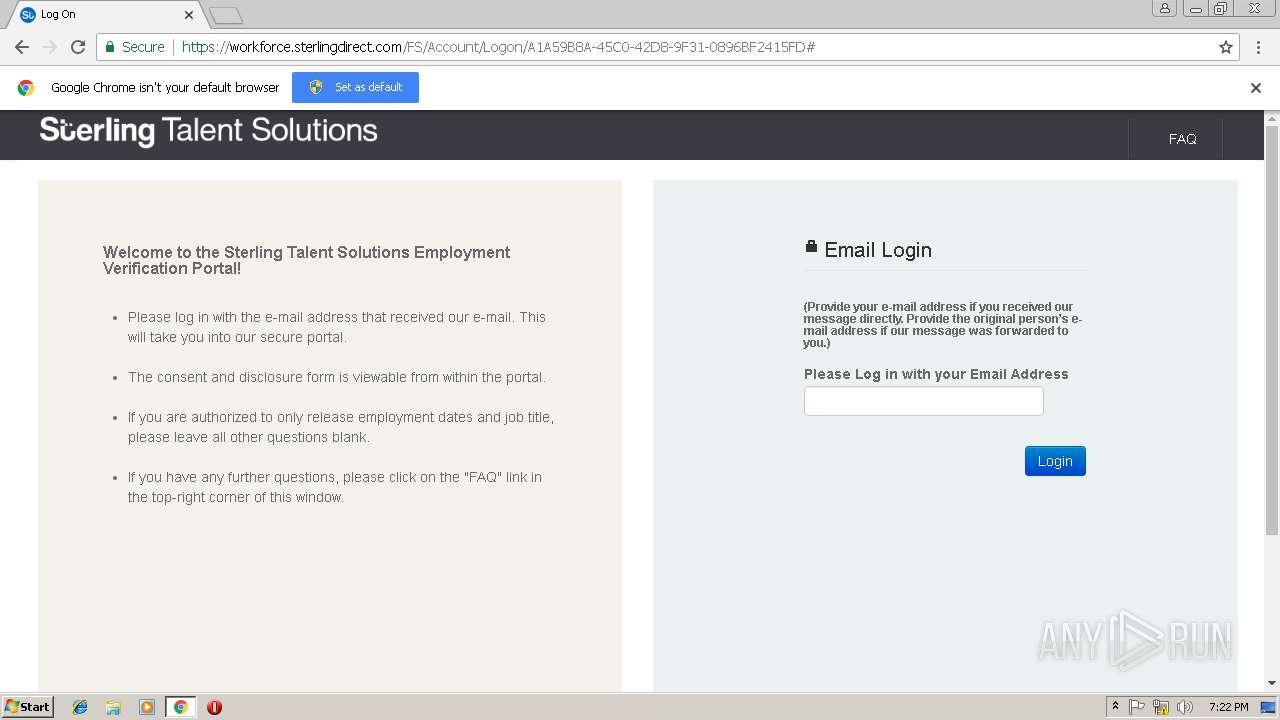Bookmark this page with the star icon
Viewport: 1280px width, 720px height.
tap(1226, 47)
